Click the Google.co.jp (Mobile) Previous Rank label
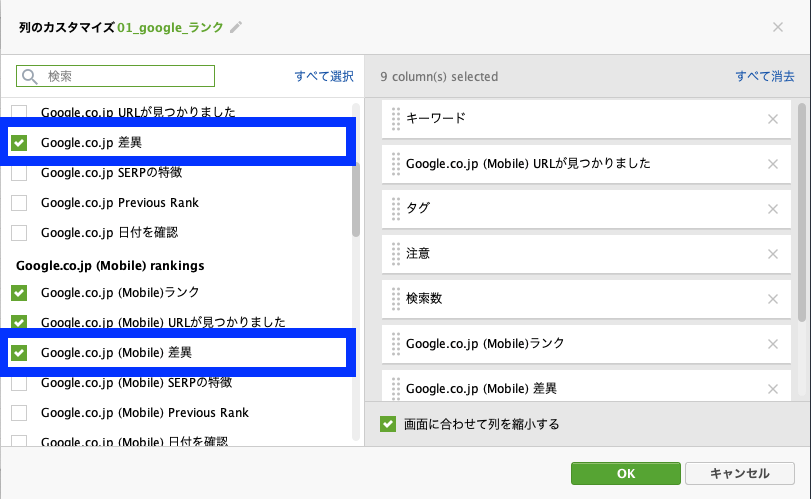Screen dimensions: 811x499 145,413
